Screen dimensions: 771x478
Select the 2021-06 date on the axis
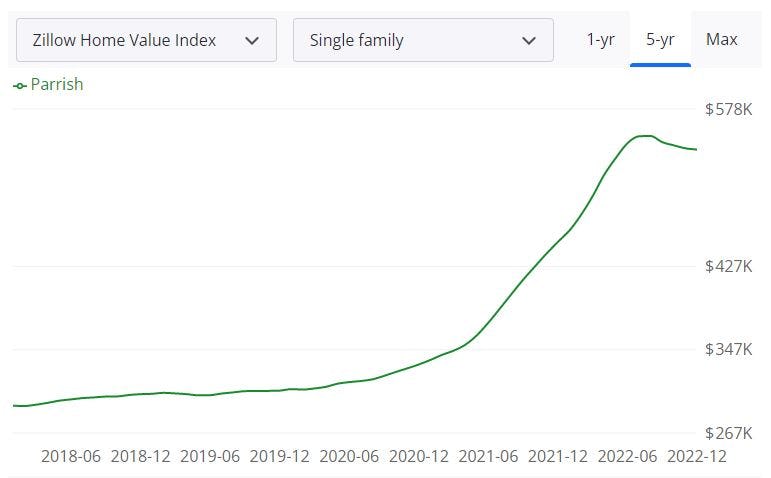click(x=488, y=456)
